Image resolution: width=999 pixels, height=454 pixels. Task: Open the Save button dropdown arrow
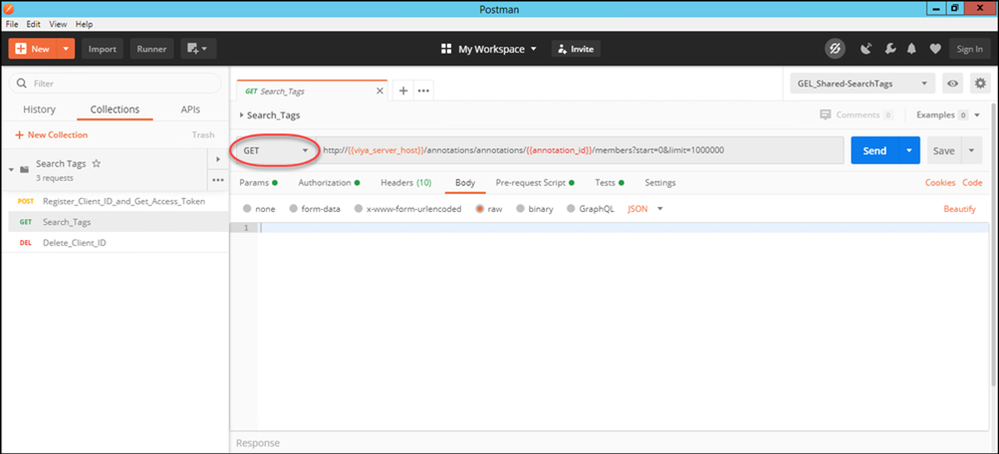click(x=972, y=150)
